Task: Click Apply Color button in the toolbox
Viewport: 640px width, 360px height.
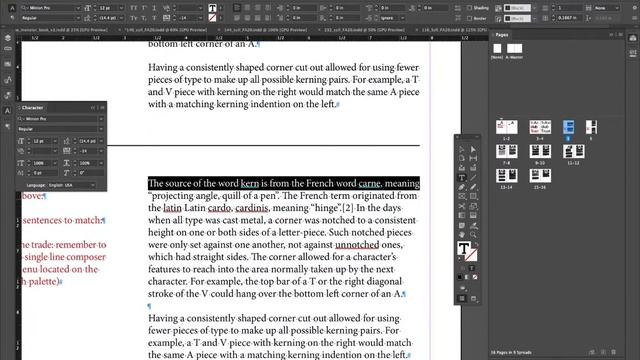Action: point(460,277)
